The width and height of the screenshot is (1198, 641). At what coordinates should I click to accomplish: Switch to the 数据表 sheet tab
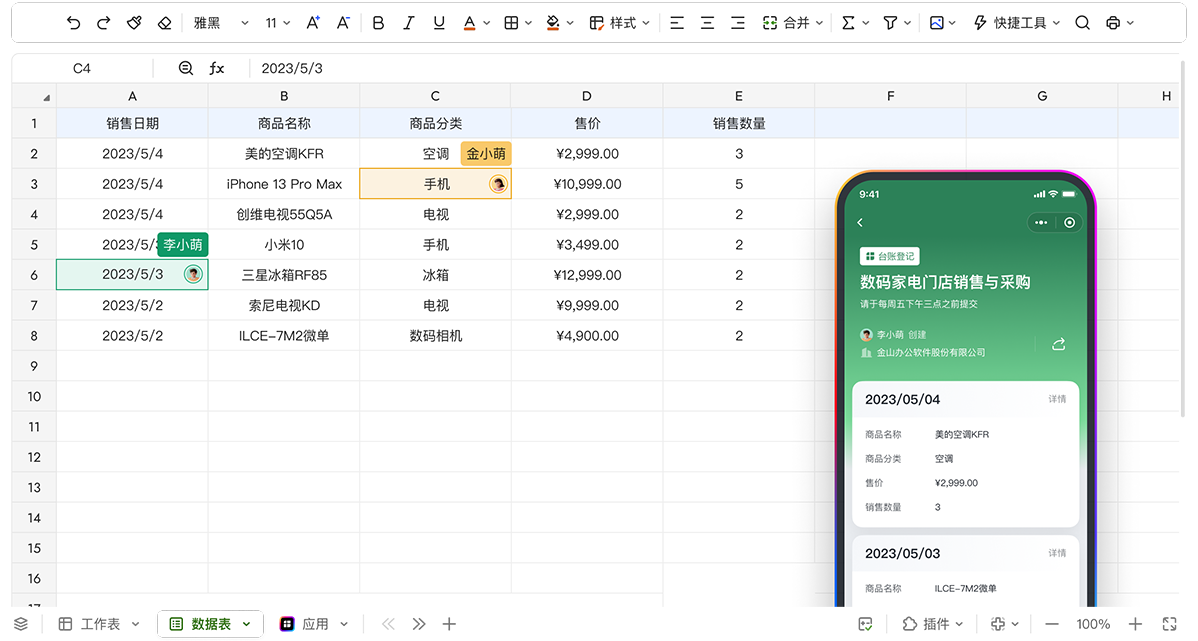(210, 624)
